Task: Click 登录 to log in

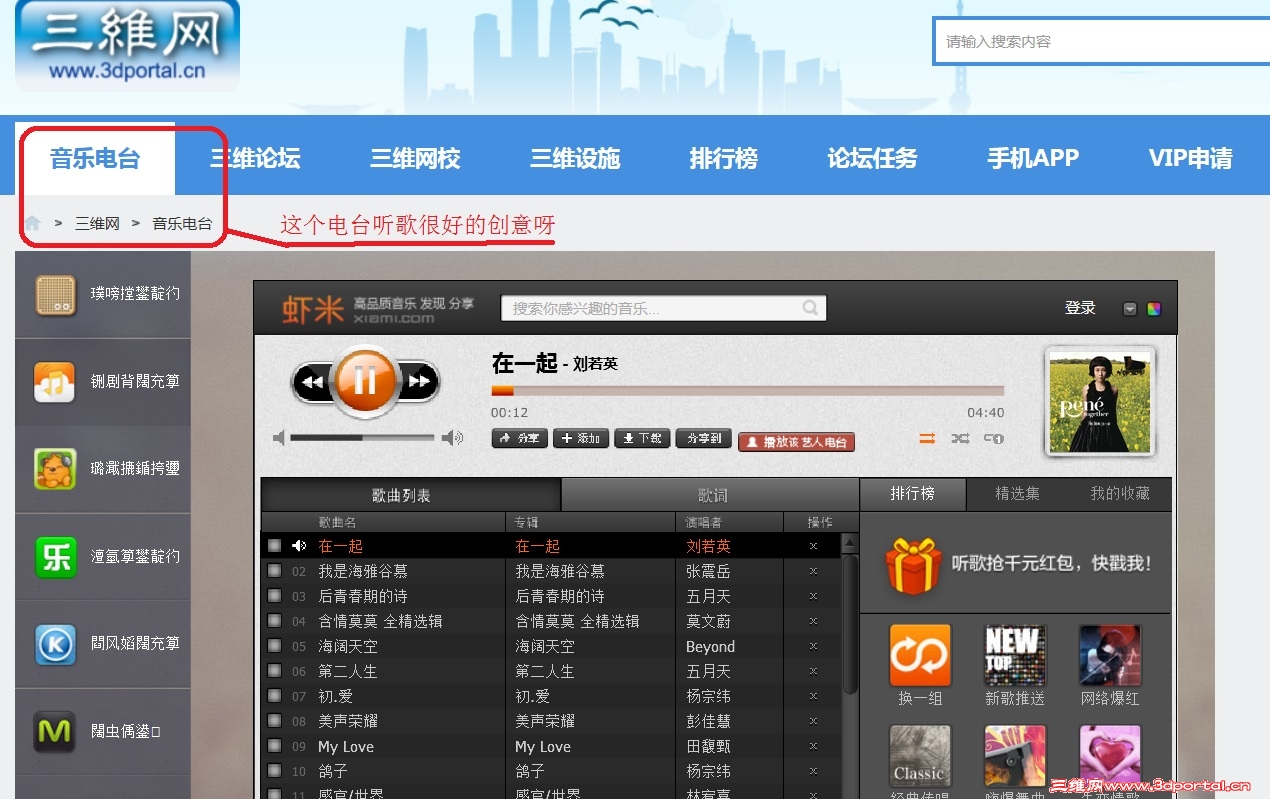Action: (1080, 308)
